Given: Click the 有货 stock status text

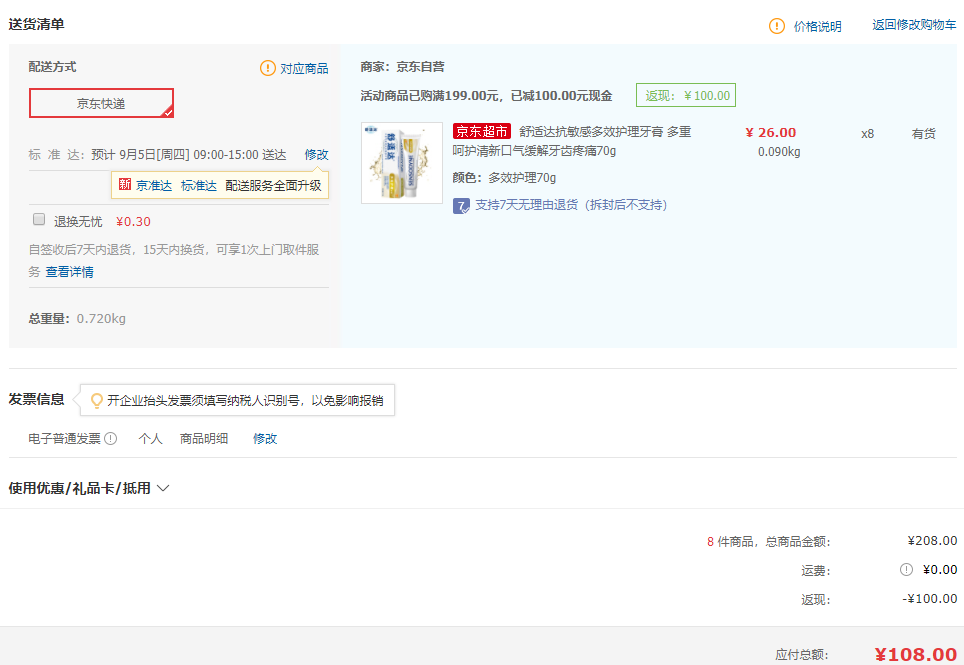Looking at the screenshot, I should click(923, 133).
